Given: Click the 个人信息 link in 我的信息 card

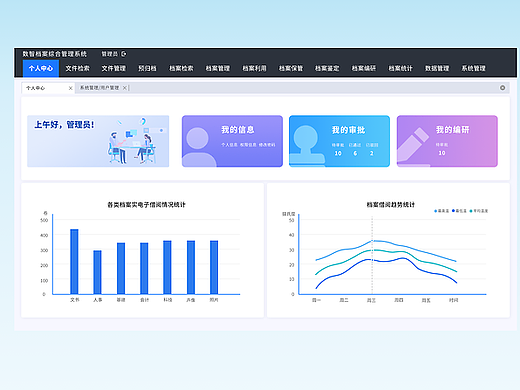Looking at the screenshot, I should tap(229, 145).
